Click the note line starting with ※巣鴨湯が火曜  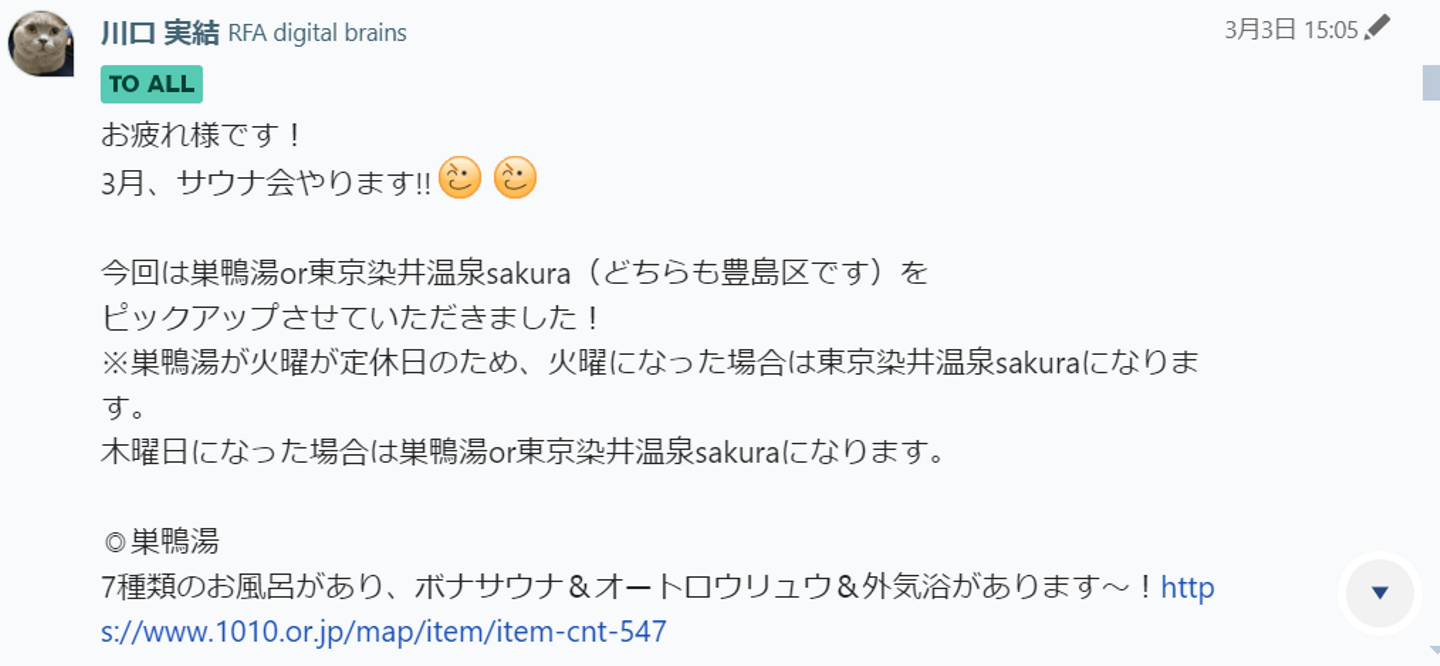650,363
